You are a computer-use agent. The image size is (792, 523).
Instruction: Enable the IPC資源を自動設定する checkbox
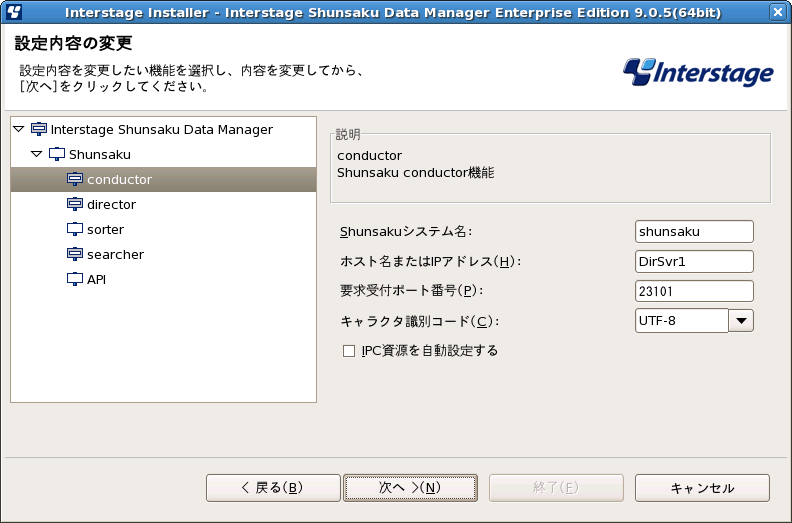tap(349, 351)
